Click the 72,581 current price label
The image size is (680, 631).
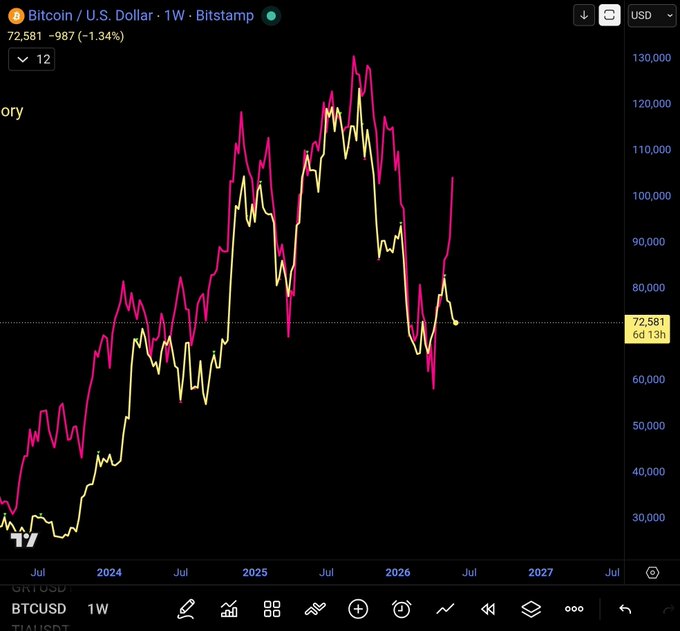(x=647, y=329)
